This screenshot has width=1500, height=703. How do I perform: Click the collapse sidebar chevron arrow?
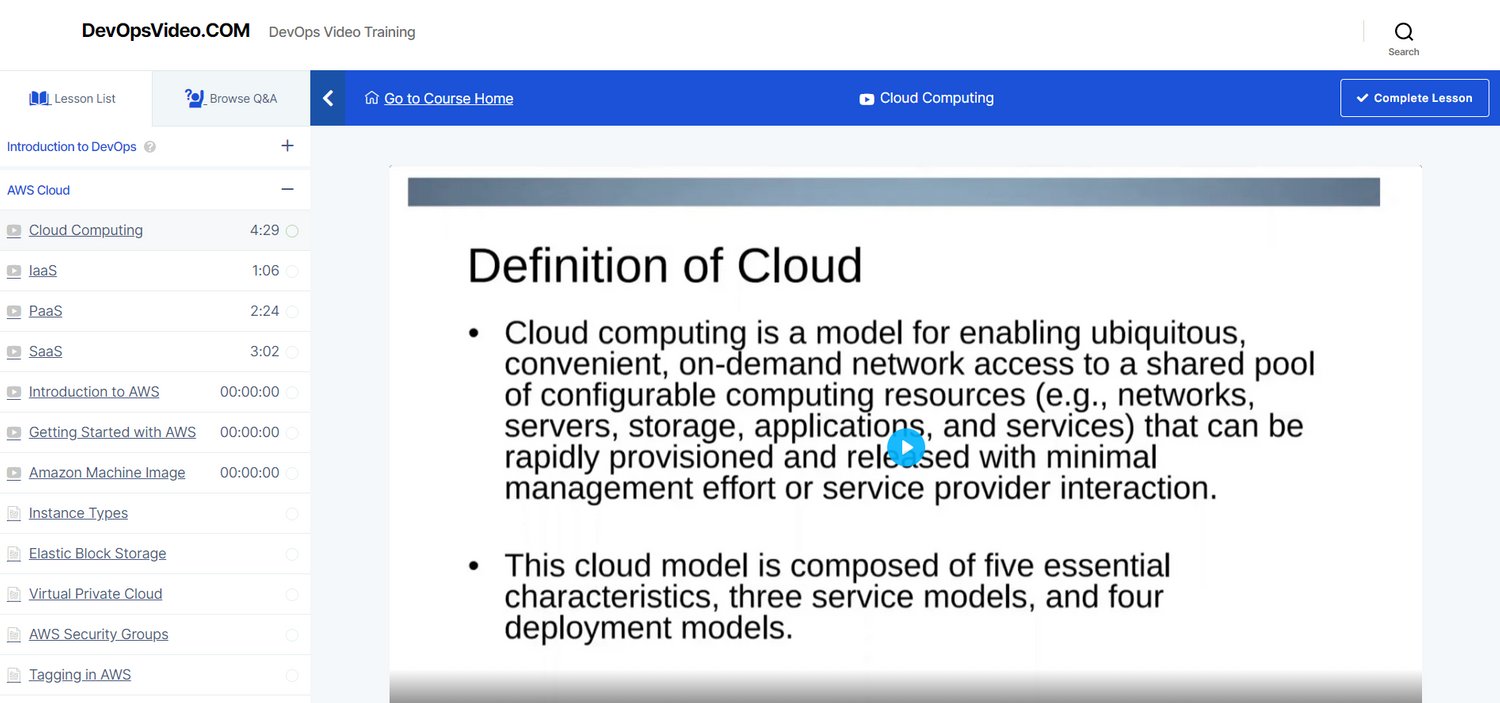[x=328, y=98]
